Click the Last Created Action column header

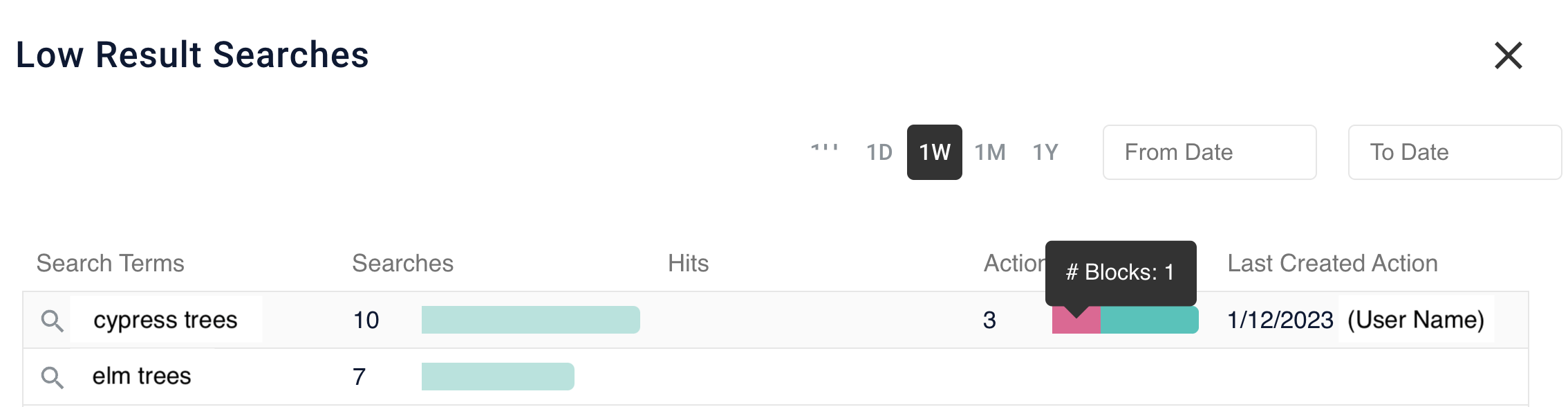[x=1332, y=264]
